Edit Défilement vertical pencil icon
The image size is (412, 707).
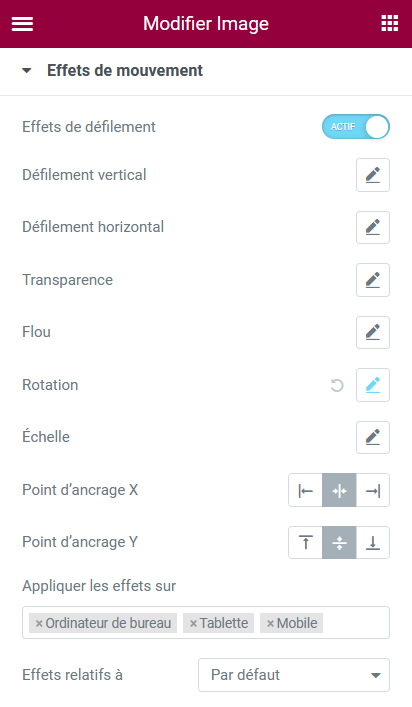373,175
